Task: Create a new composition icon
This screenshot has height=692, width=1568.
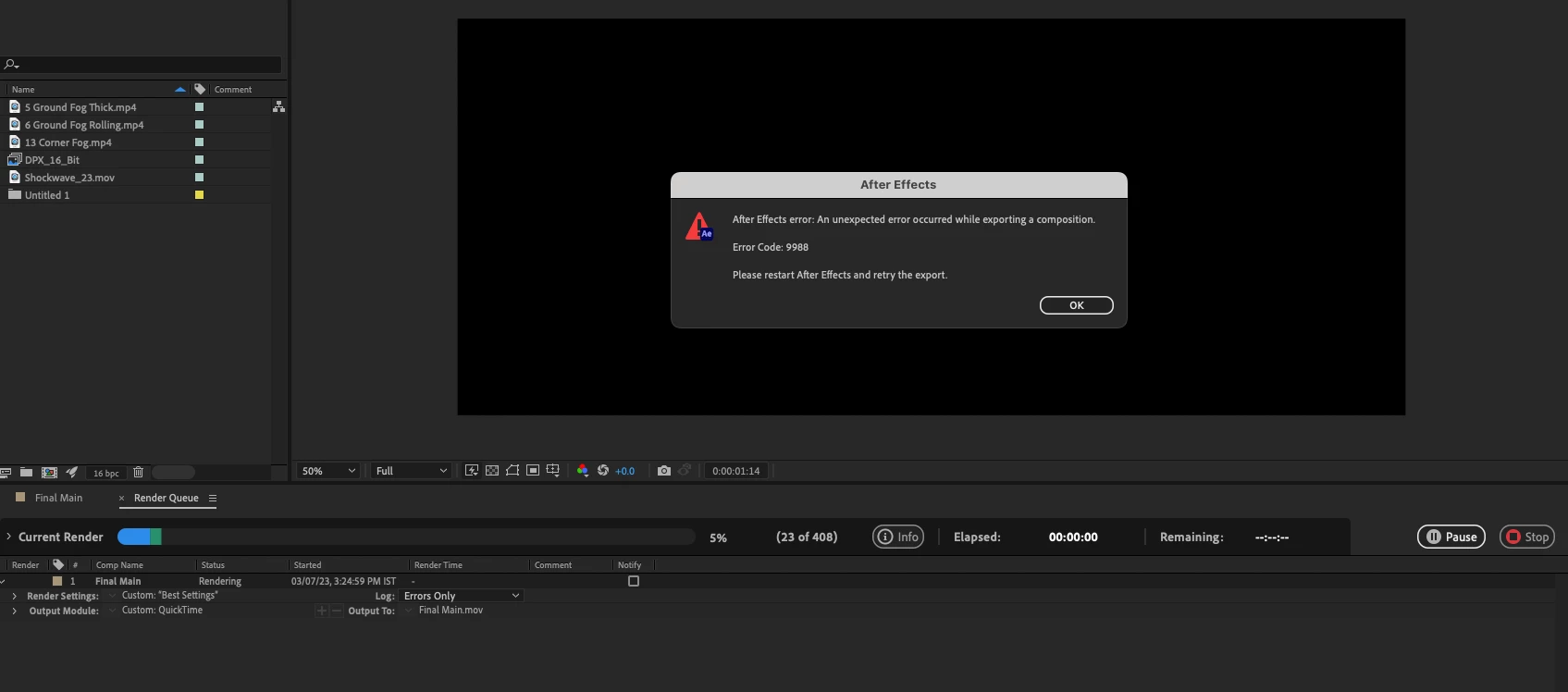Action: pyautogui.click(x=49, y=472)
